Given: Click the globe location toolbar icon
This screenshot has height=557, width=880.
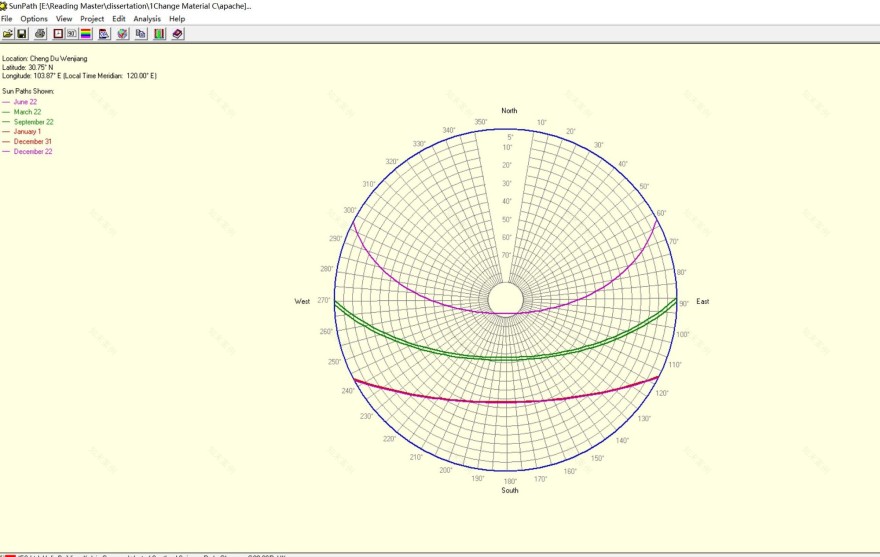Looking at the screenshot, I should click(x=122, y=34).
